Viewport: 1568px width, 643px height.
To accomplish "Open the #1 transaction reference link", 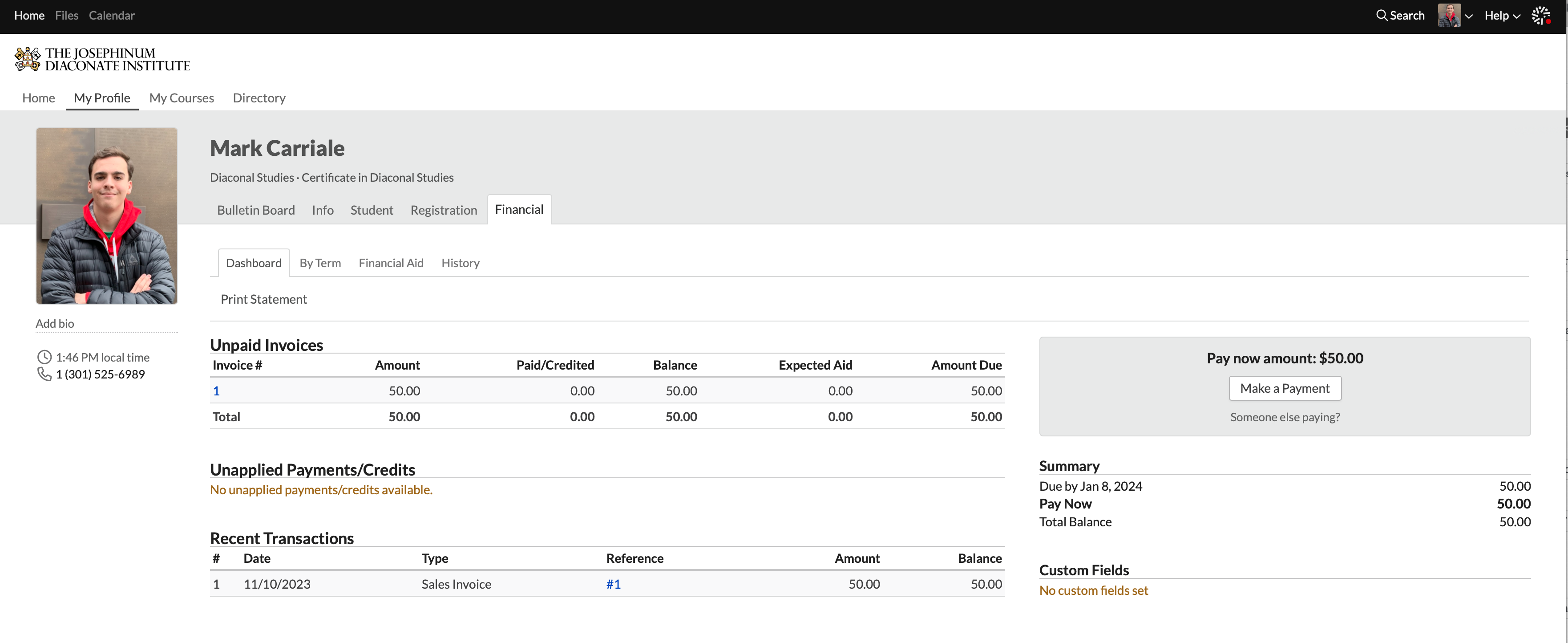I will (x=613, y=584).
